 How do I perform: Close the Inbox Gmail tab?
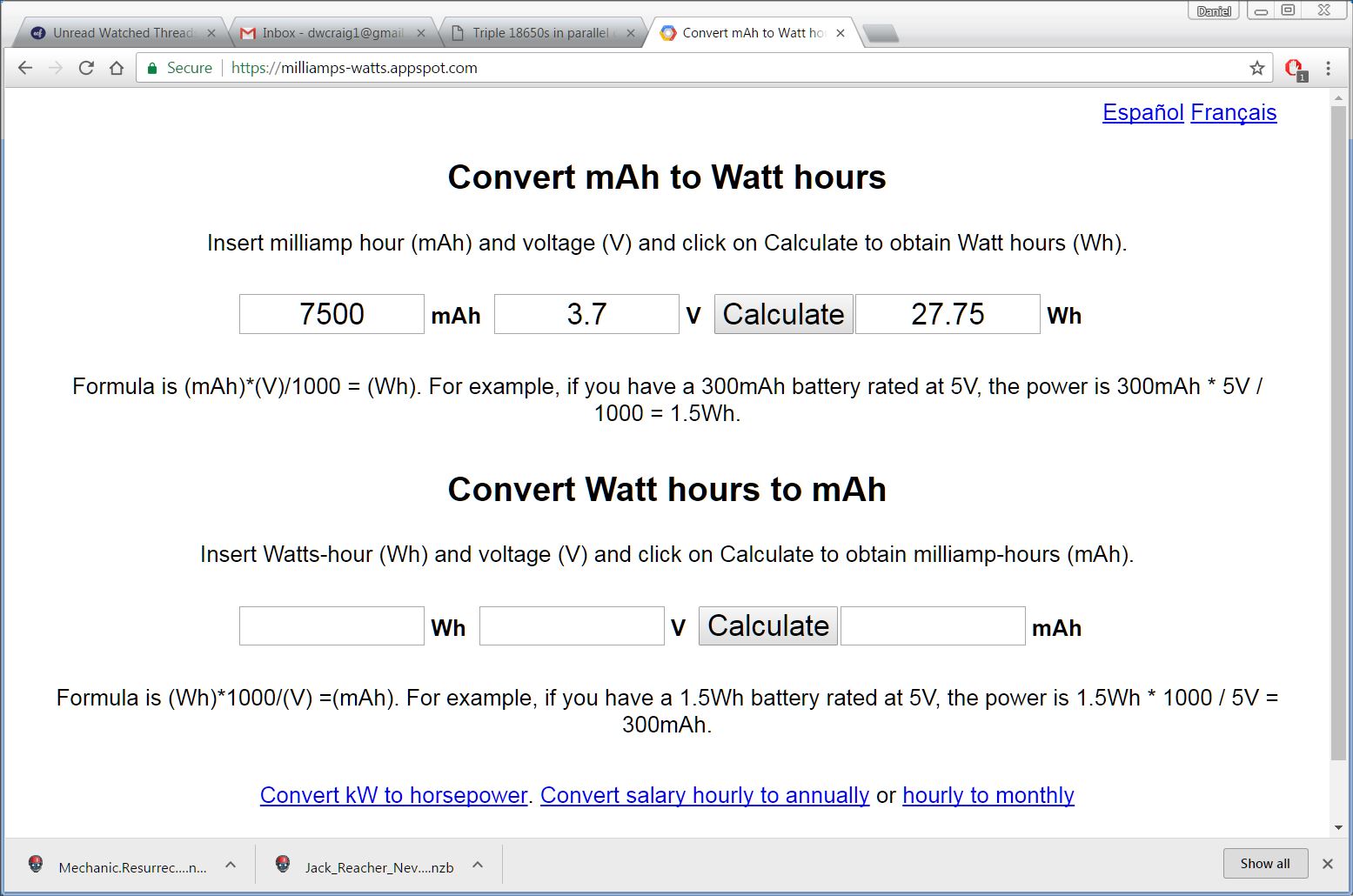(421, 33)
